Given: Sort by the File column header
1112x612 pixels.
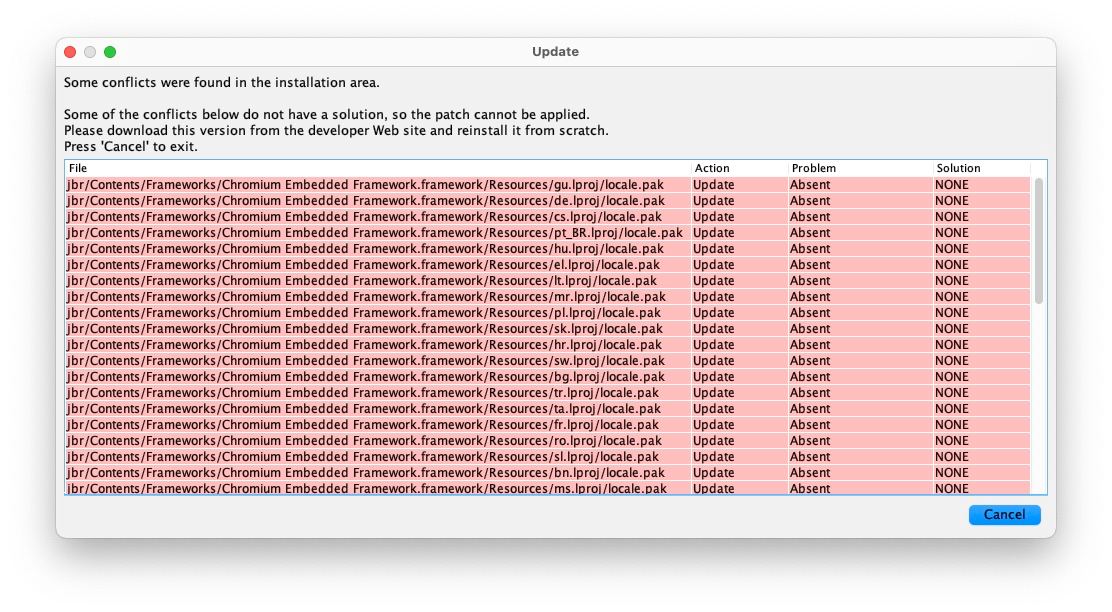Looking at the screenshot, I should [x=378, y=168].
